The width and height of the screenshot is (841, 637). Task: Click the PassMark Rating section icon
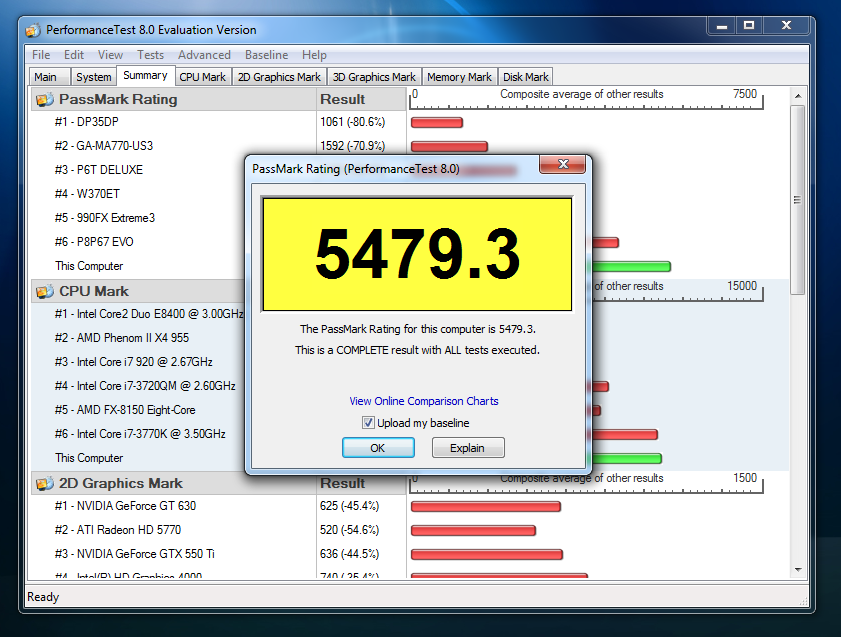[x=44, y=99]
